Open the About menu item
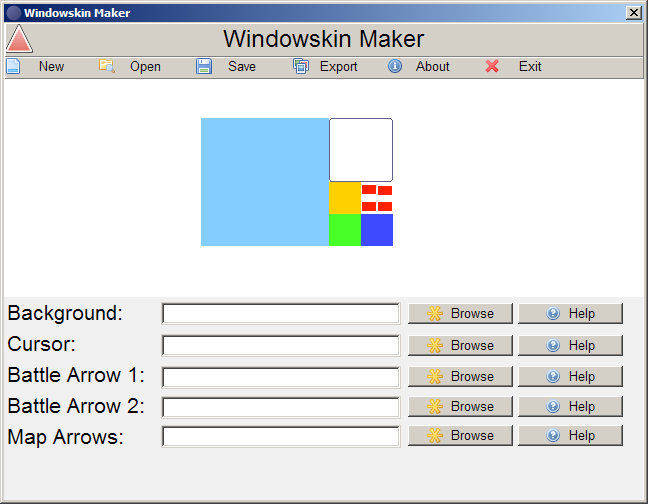 point(432,67)
